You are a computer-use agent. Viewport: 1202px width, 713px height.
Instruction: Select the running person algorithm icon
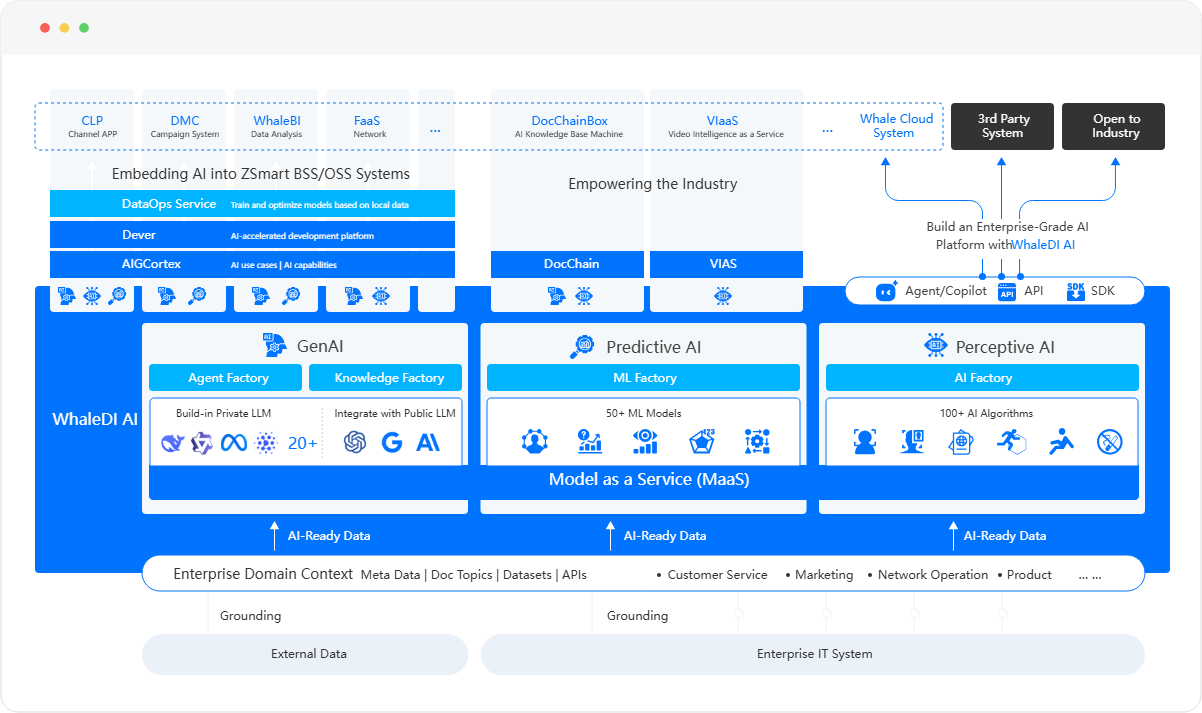click(1011, 441)
